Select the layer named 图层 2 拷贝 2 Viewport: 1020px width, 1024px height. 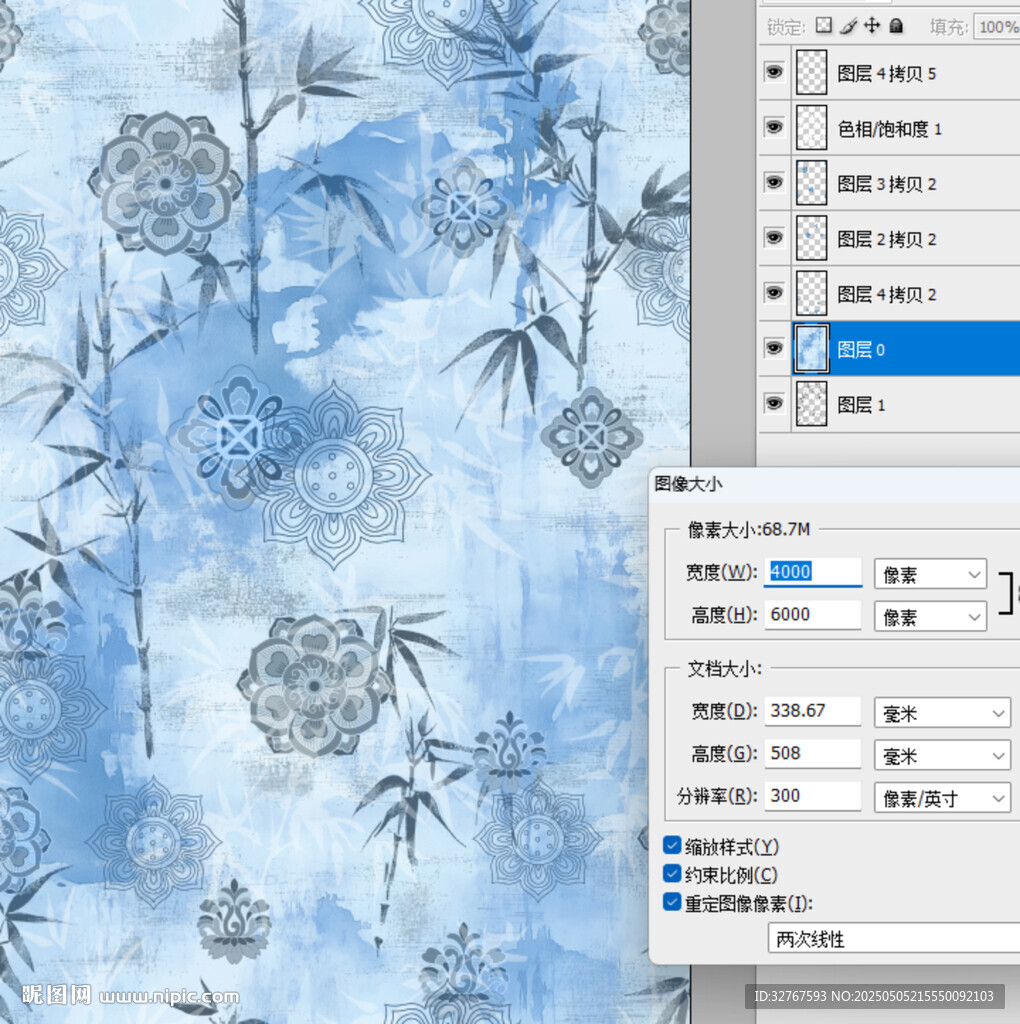(886, 239)
